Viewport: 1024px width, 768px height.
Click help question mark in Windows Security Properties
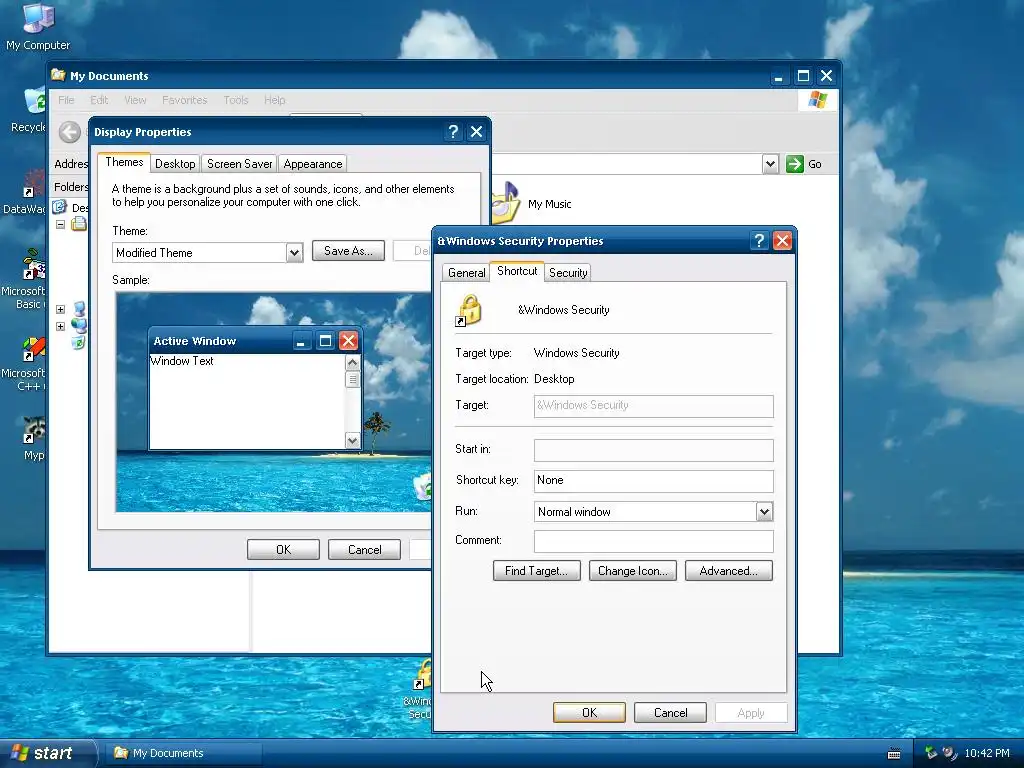click(x=759, y=241)
